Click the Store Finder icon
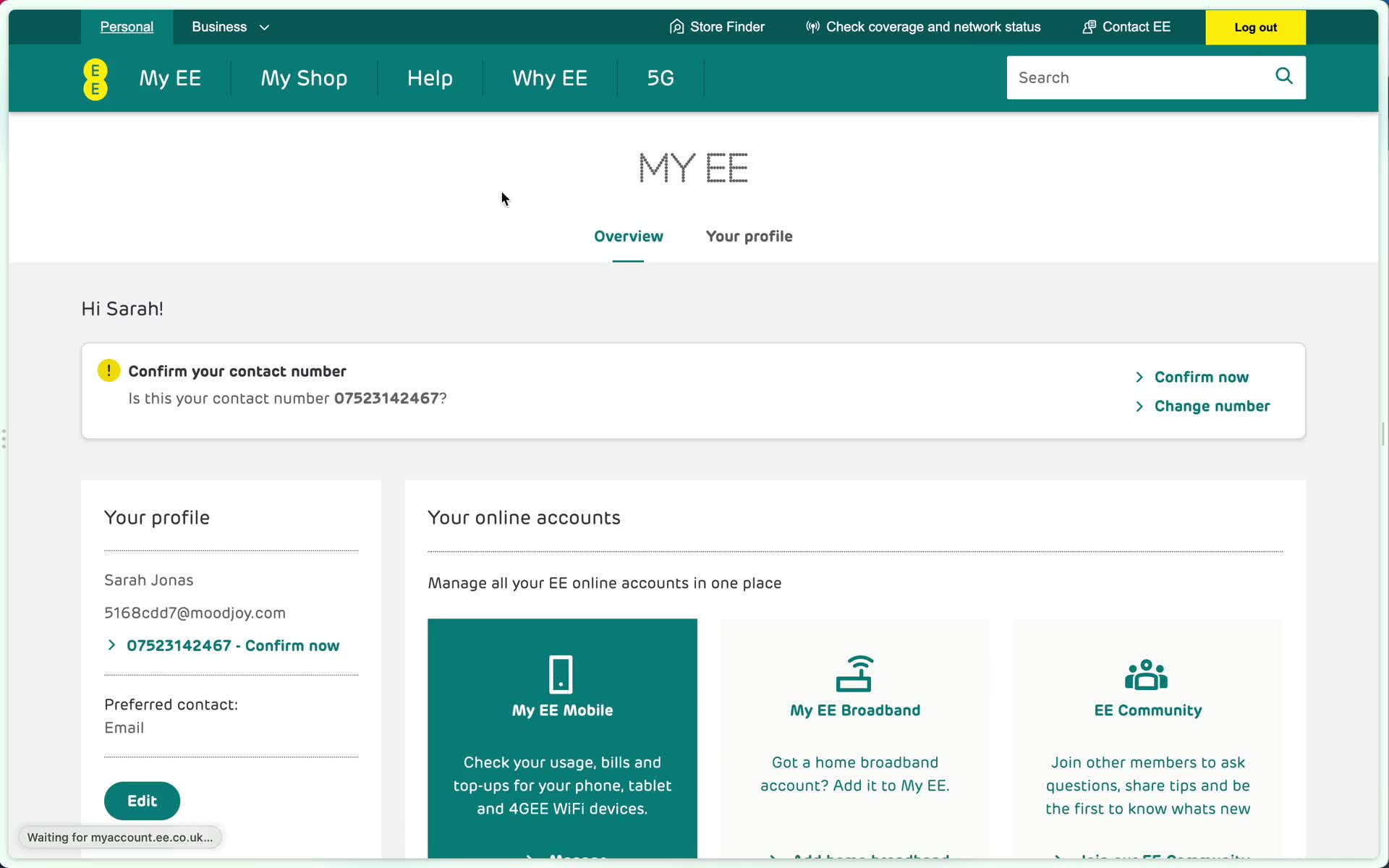Viewport: 1389px width, 868px height. [676, 26]
